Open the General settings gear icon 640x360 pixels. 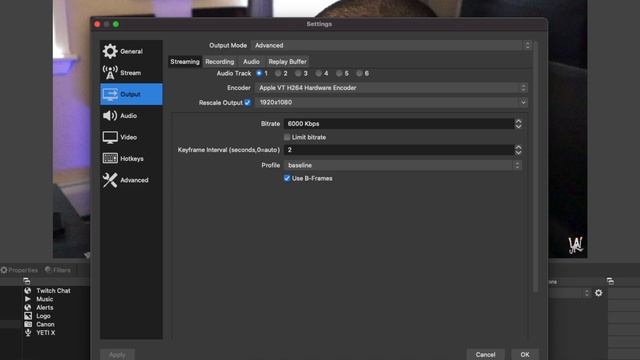pos(110,51)
